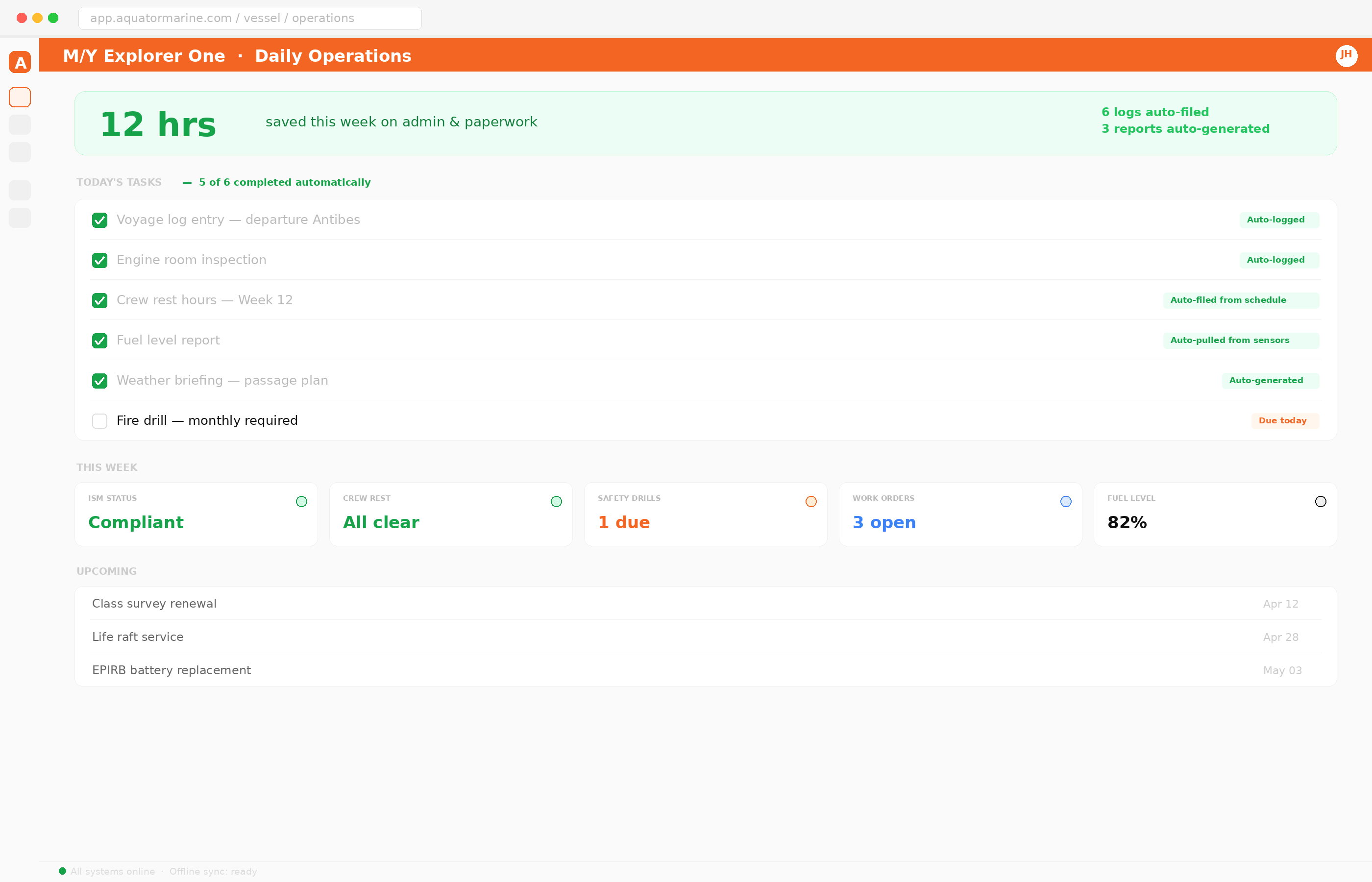Screen dimensions: 1372x882
Task: Click the Crew Rest green indicator dot
Action: 556,502
